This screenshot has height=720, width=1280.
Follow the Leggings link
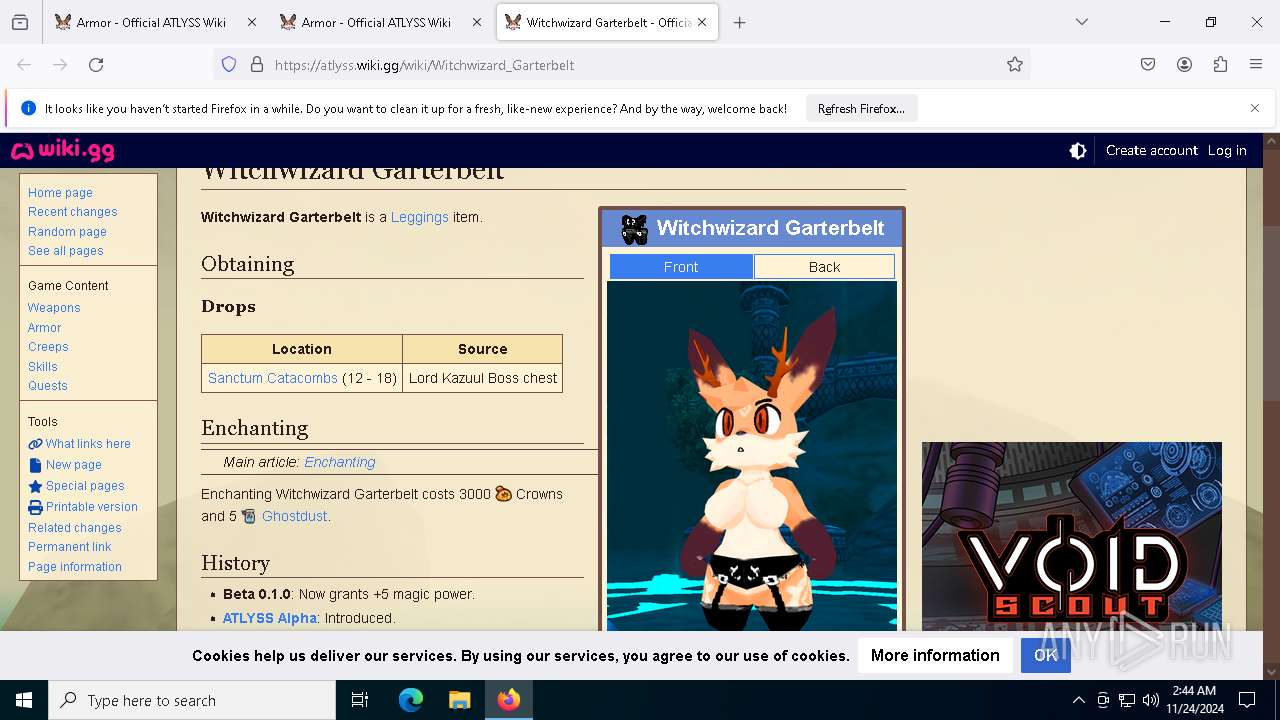tap(419, 217)
